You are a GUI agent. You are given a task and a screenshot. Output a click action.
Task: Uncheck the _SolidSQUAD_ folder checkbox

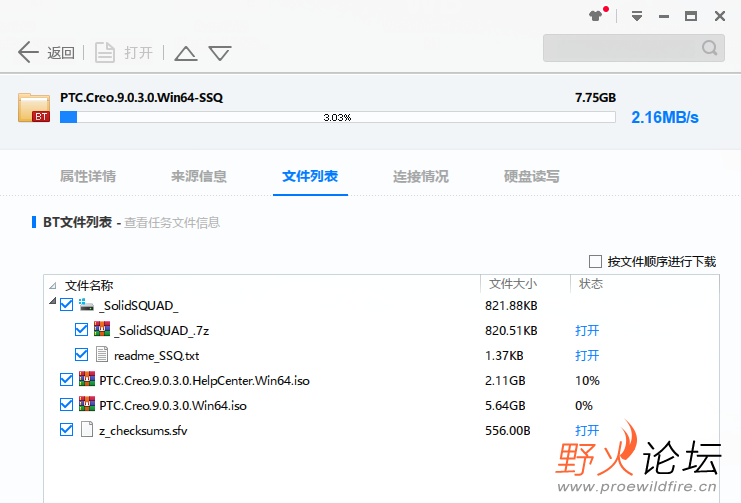66,305
